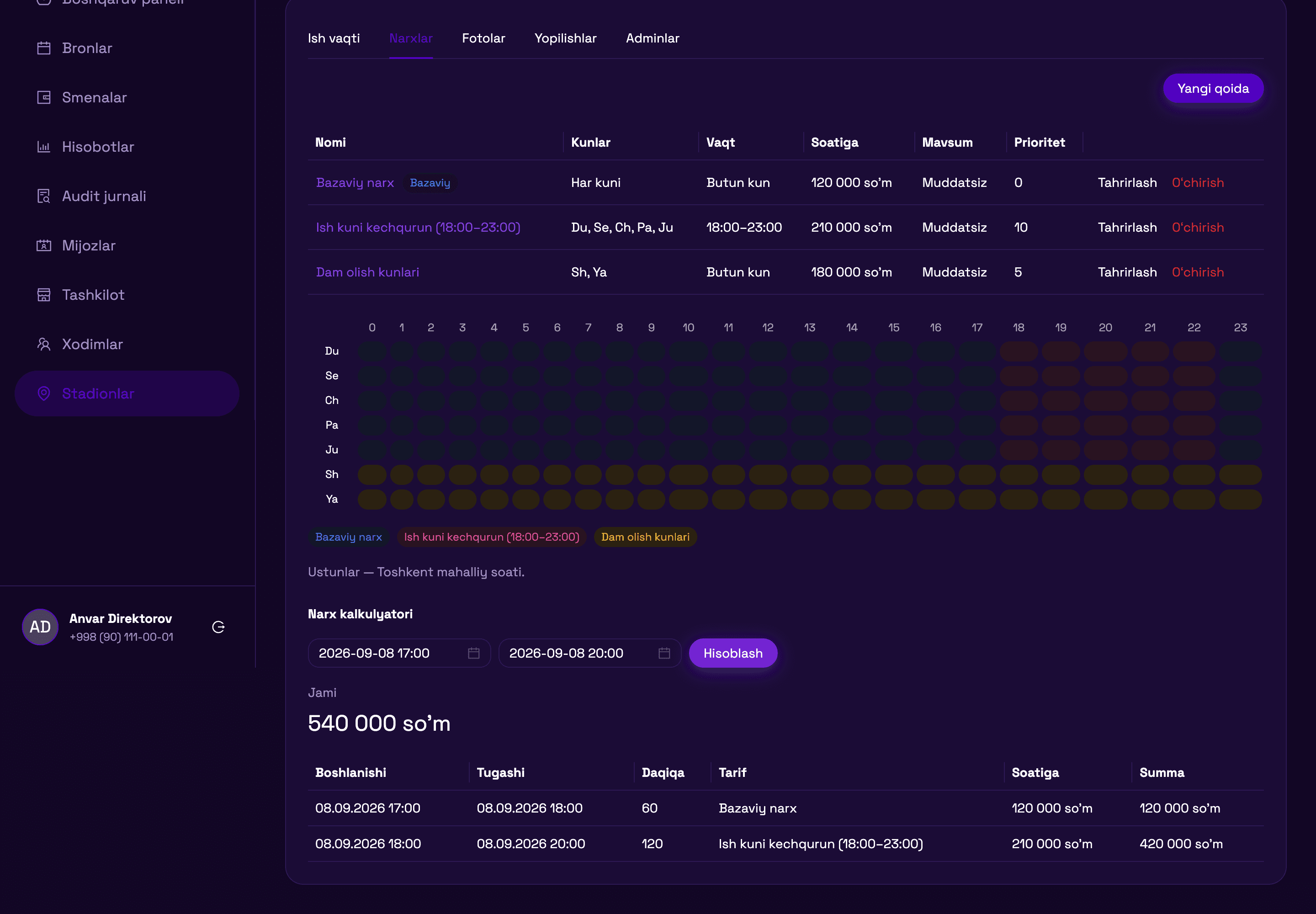Viewport: 1316px width, 914px height.
Task: Click the 540 000 so'm total
Action: 379,723
